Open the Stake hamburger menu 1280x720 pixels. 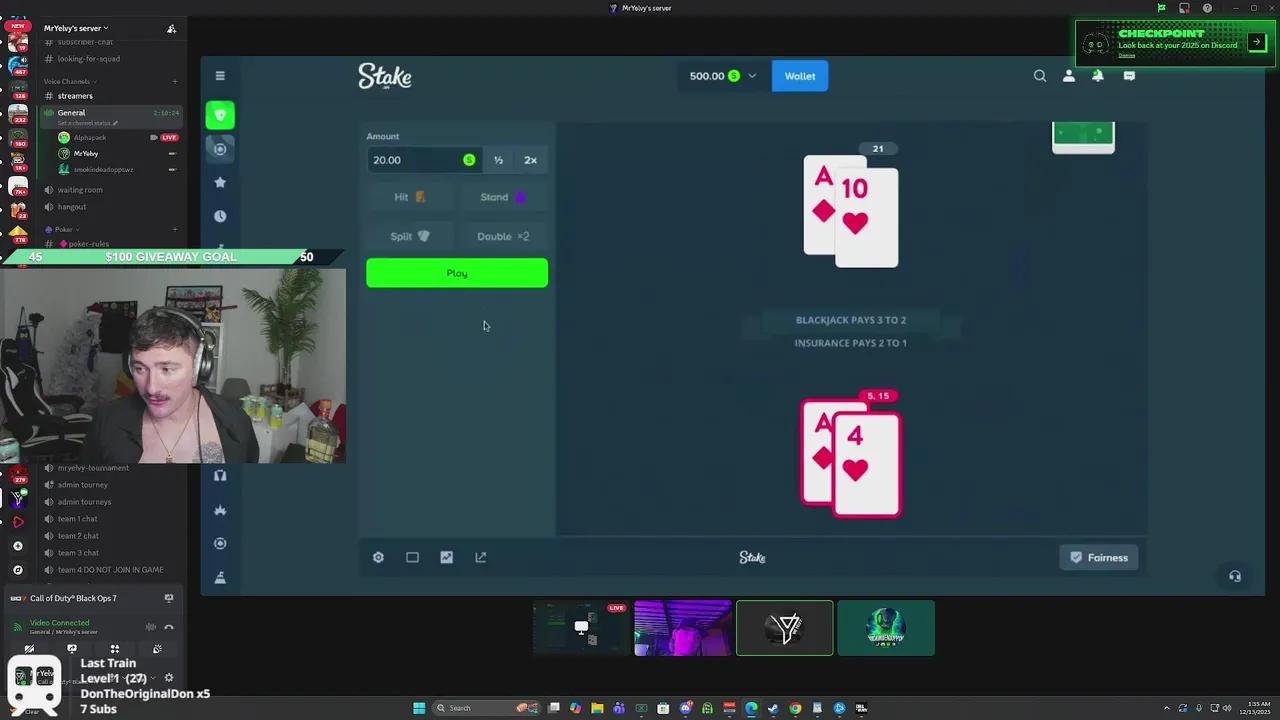pos(221,76)
